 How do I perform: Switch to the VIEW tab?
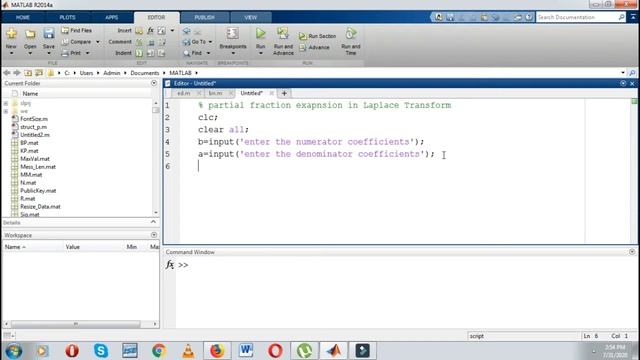tap(251, 18)
